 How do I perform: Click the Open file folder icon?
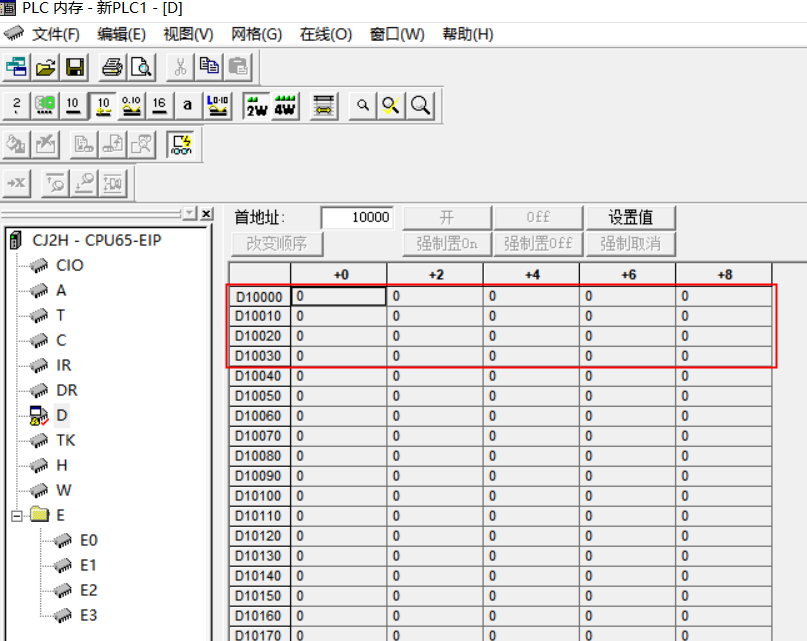click(x=46, y=67)
